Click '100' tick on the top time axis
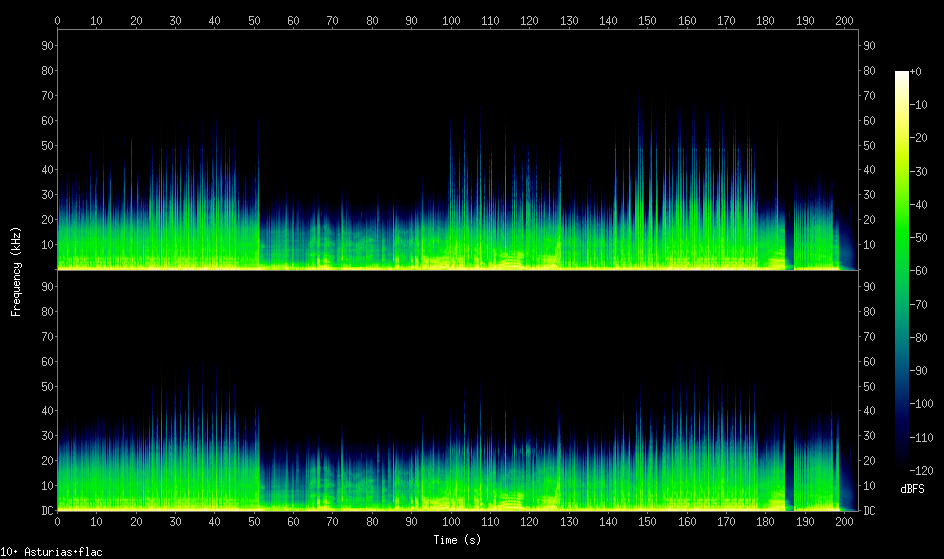The height and width of the screenshot is (559, 944). (451, 20)
